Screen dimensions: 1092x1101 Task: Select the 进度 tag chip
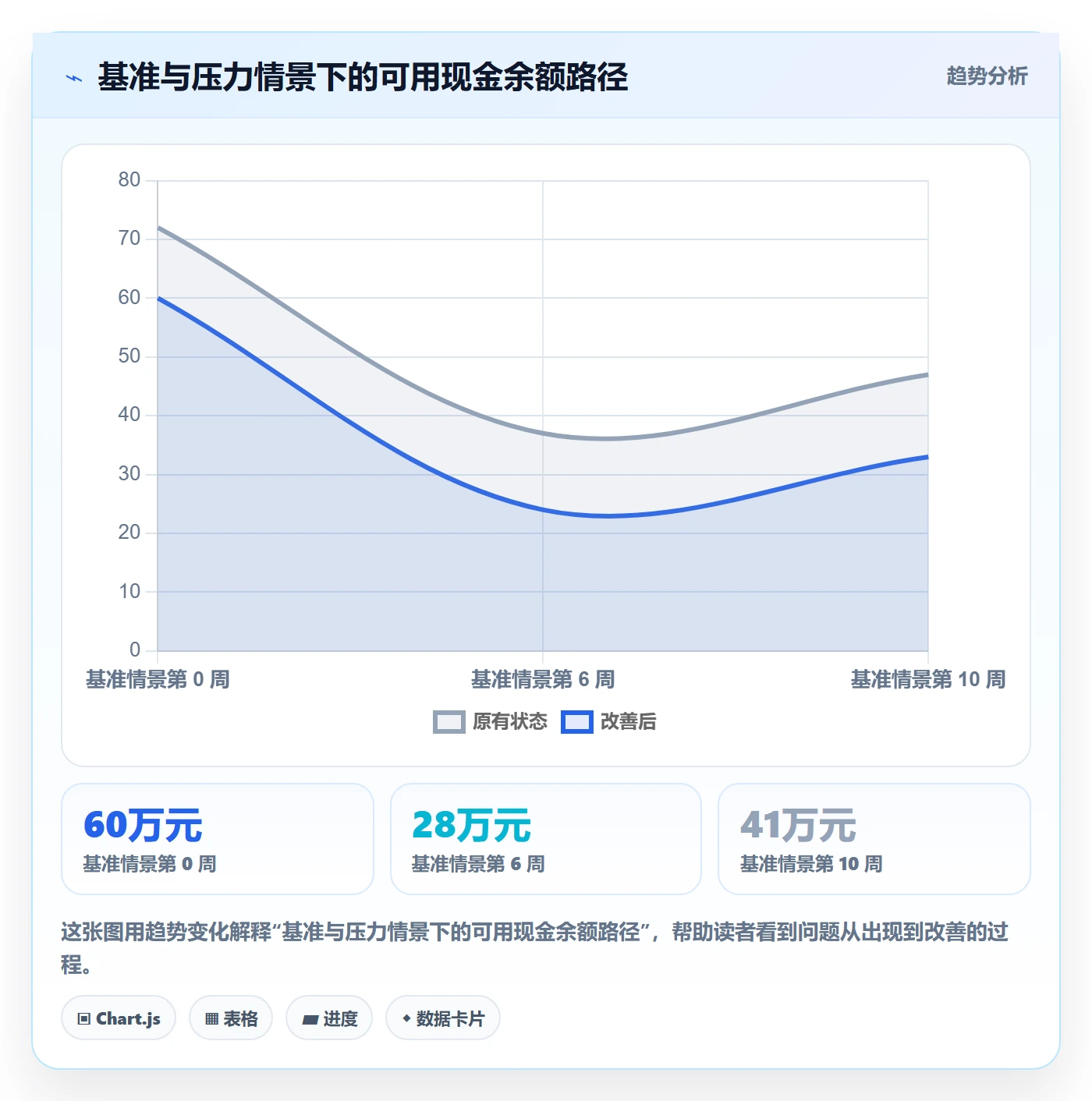(329, 1018)
